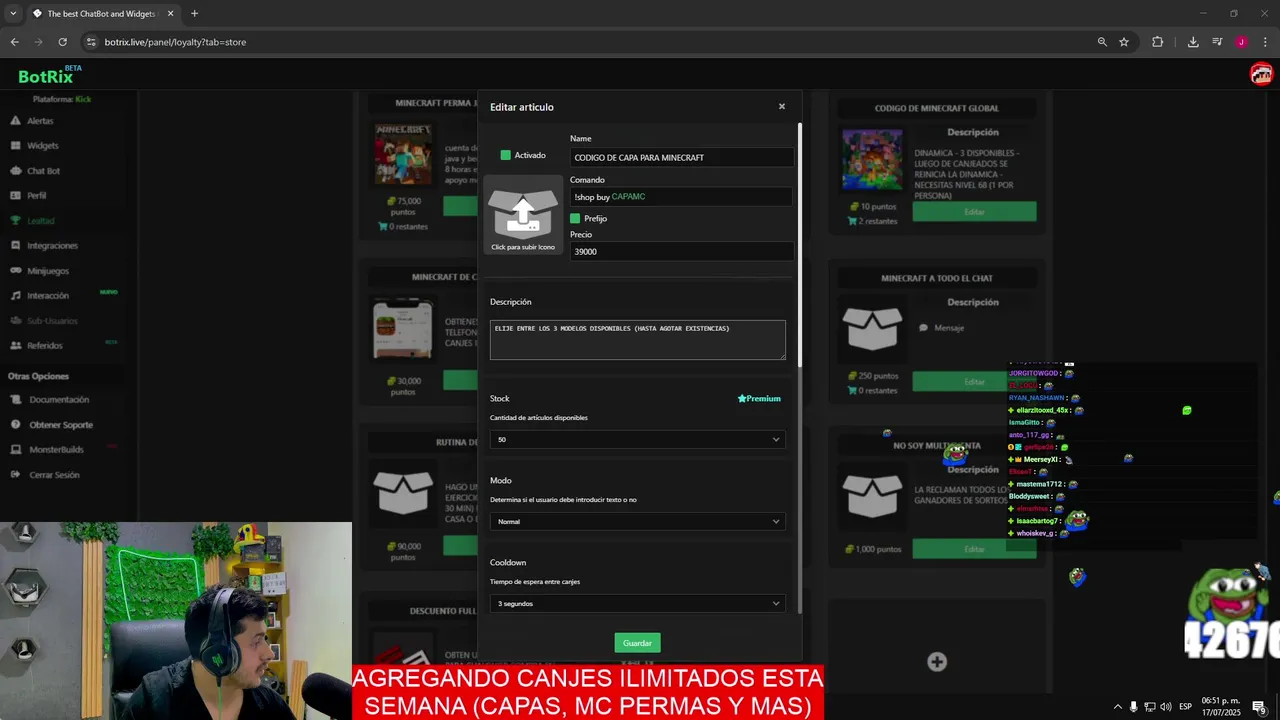This screenshot has height=720, width=1280.
Task: Click the '10 puntos' price text
Action: pos(872,206)
